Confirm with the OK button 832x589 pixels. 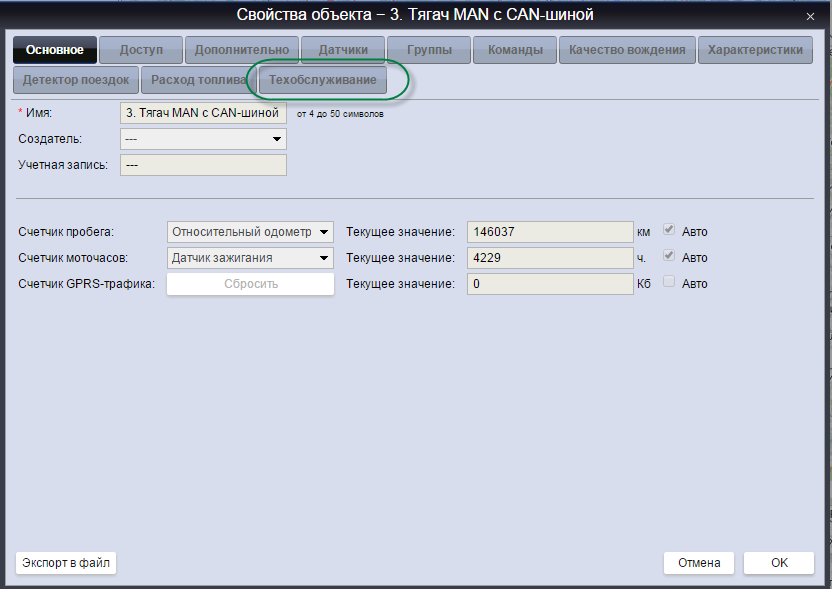[779, 563]
